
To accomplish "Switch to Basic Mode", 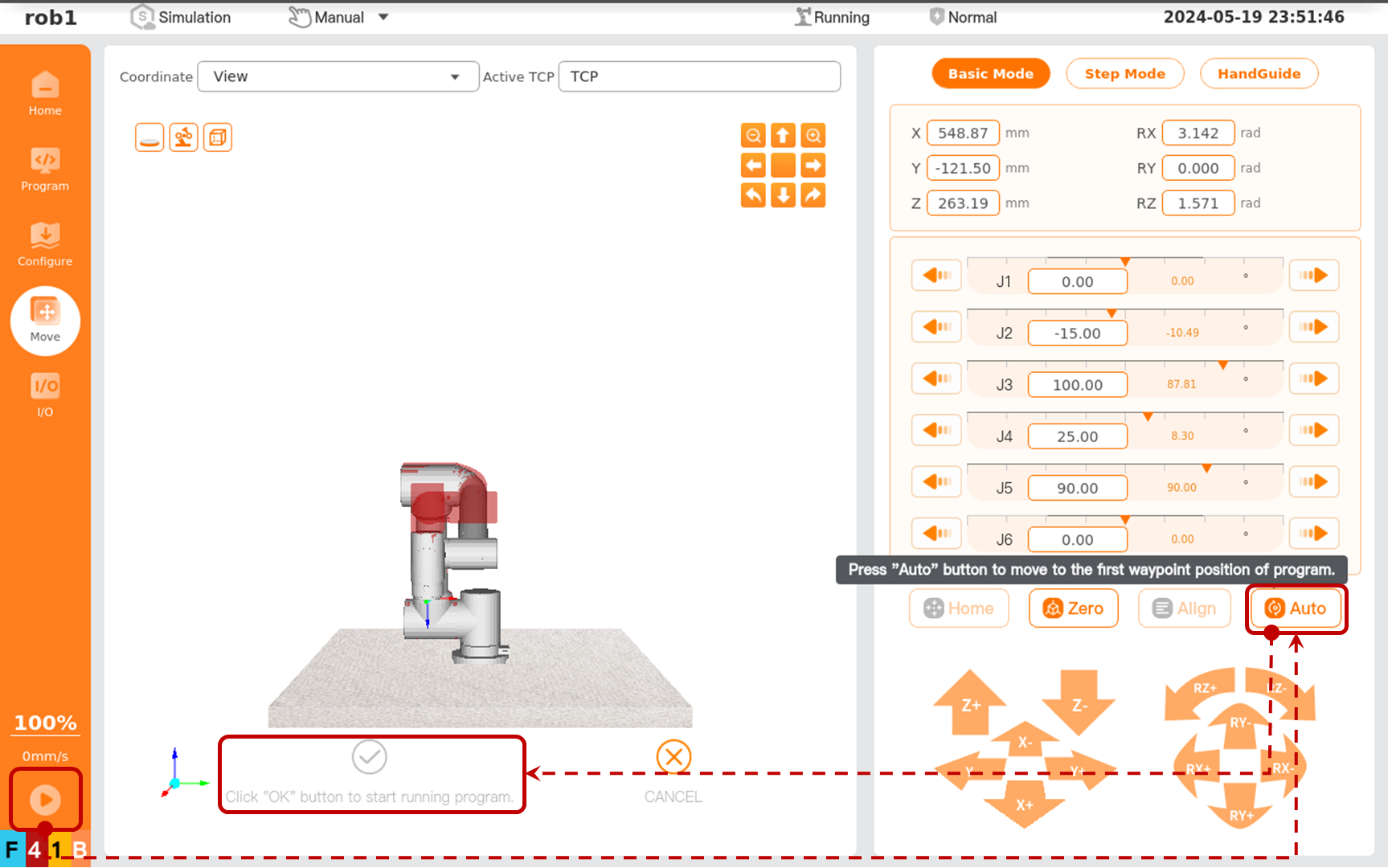I will (x=990, y=74).
